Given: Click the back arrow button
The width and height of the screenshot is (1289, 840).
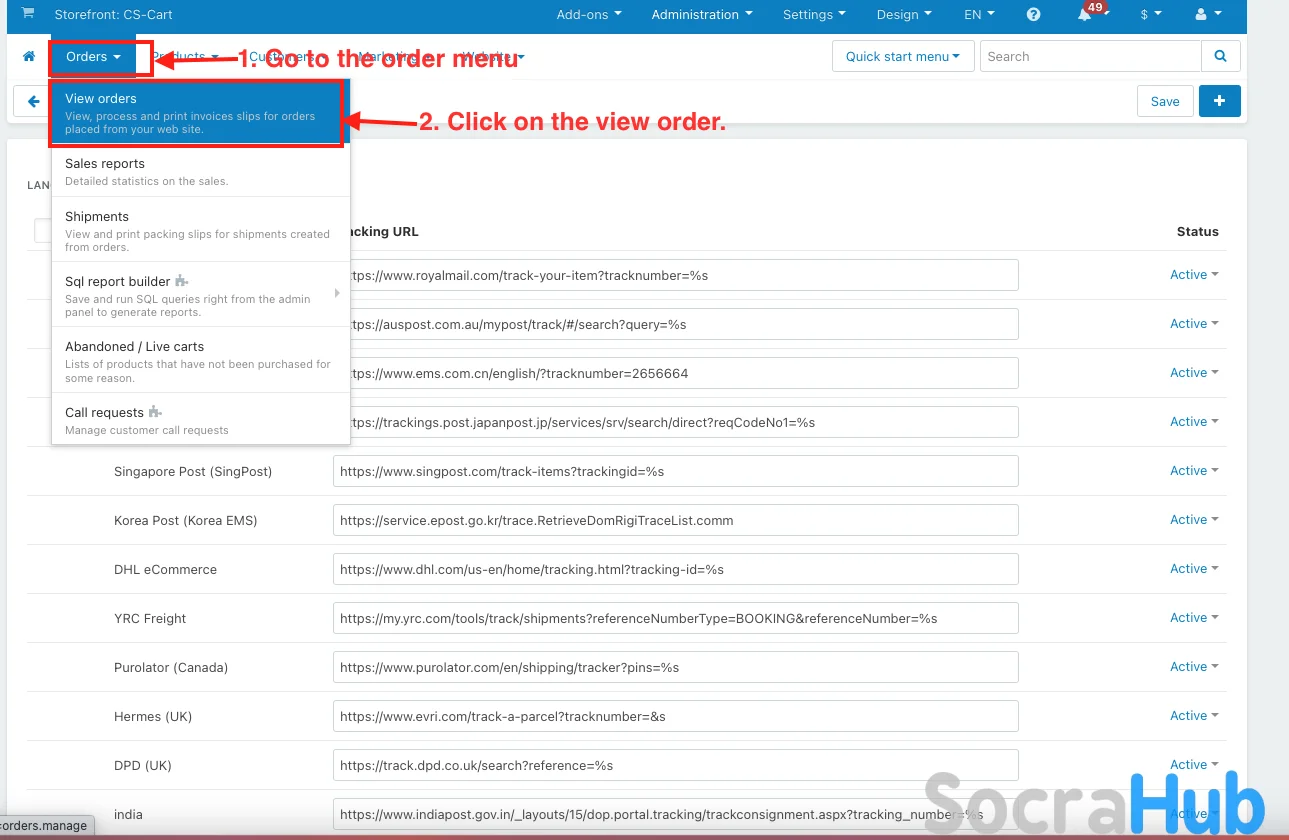Looking at the screenshot, I should pos(33,101).
